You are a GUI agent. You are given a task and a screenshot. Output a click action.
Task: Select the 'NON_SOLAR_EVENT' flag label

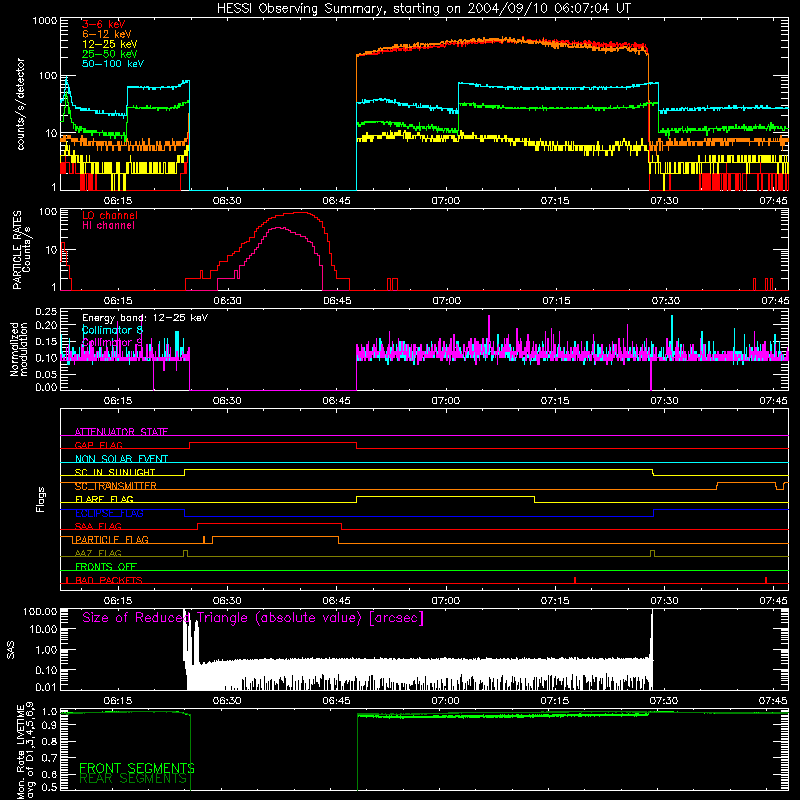coord(121,459)
